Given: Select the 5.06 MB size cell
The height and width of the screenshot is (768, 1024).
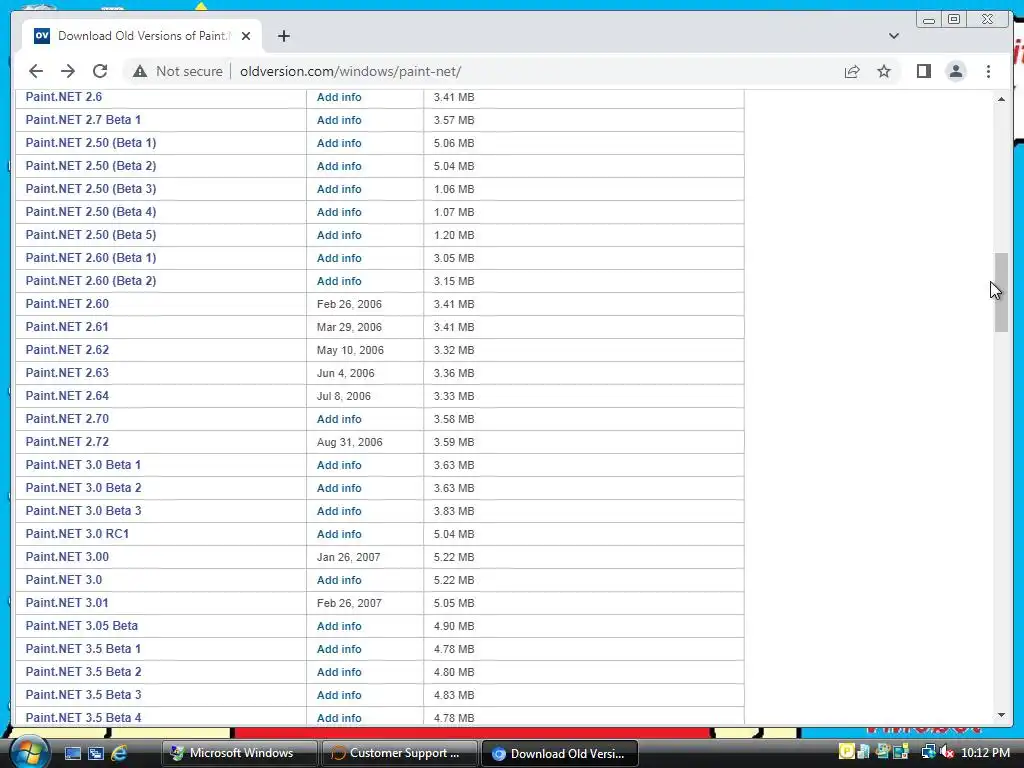Looking at the screenshot, I should 454,143.
